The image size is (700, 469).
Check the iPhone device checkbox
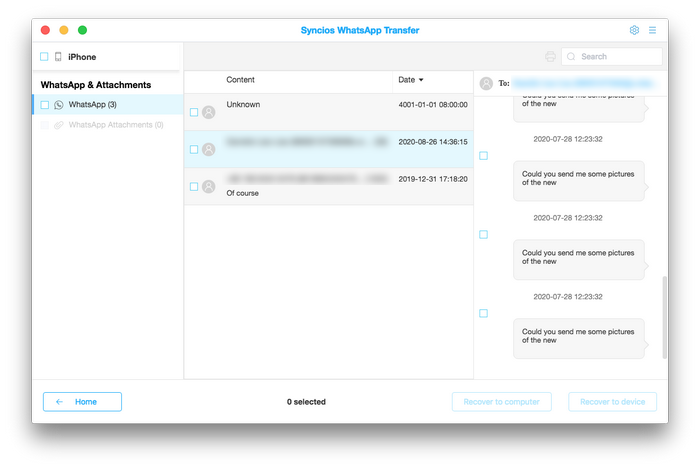[44, 57]
